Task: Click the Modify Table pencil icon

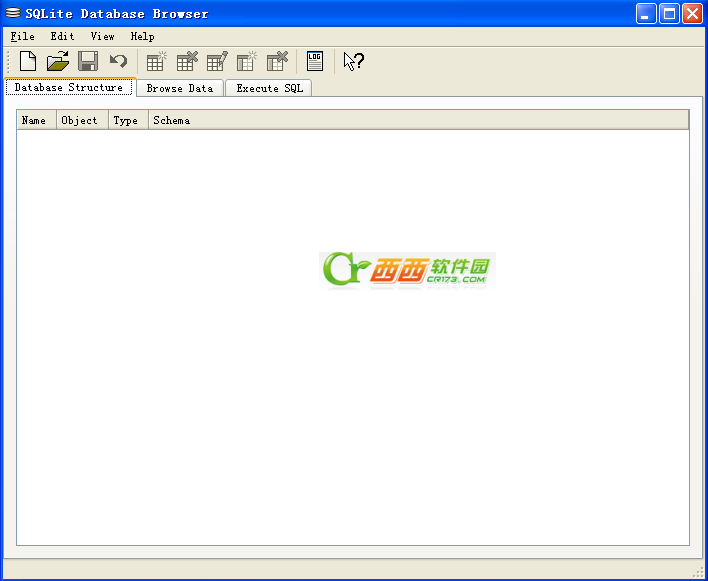Action: coord(217,61)
